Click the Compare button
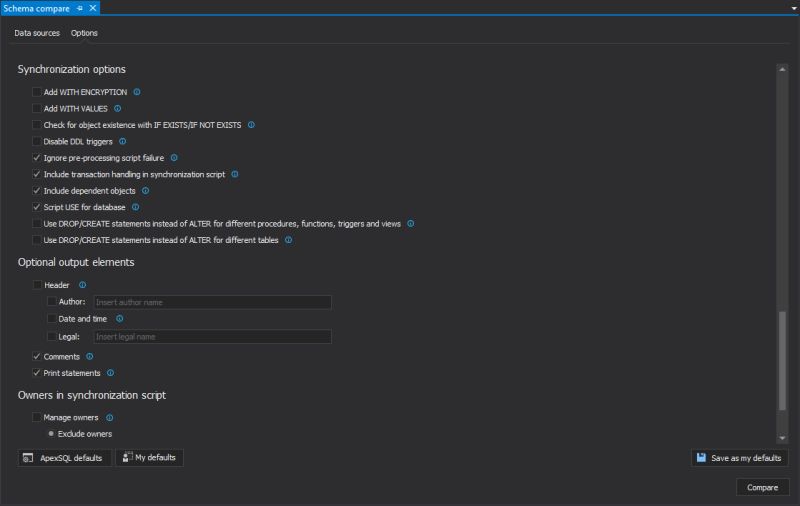This screenshot has width=800, height=506. [x=762, y=487]
